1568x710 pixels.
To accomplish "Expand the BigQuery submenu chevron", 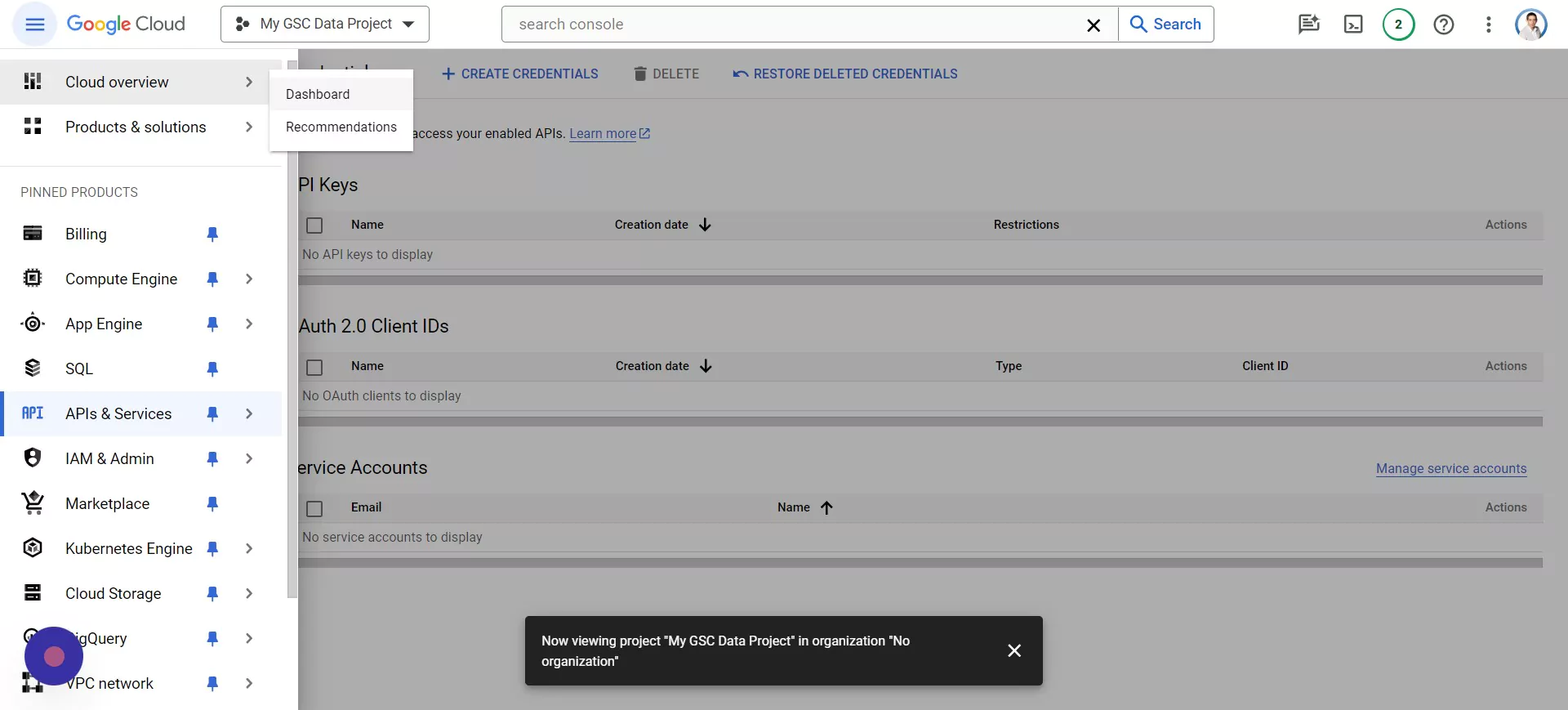I will [x=249, y=638].
